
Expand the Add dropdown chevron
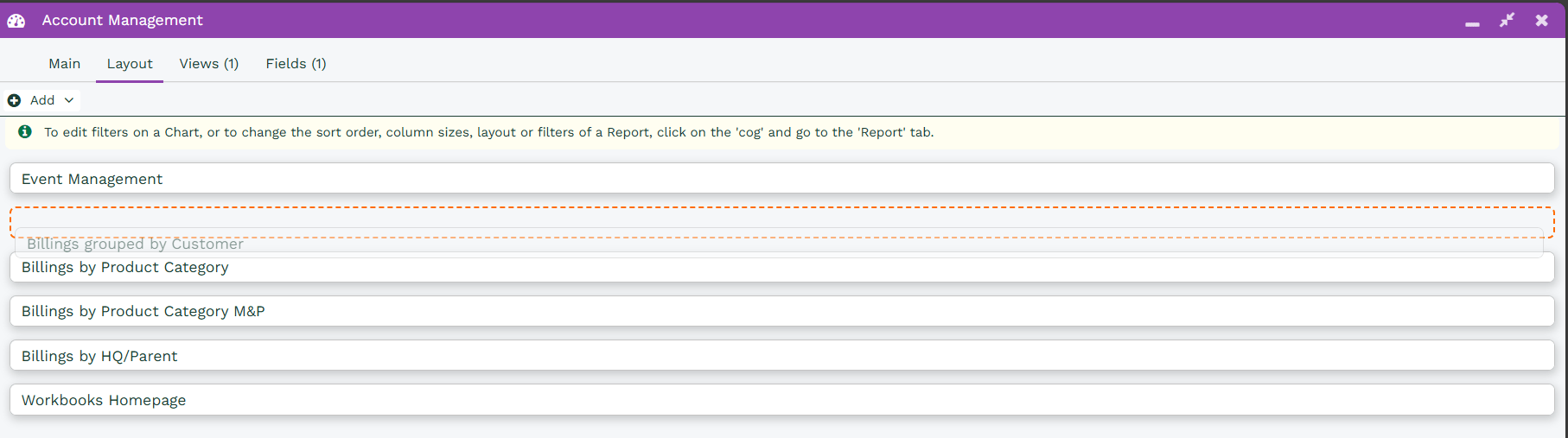[69, 100]
